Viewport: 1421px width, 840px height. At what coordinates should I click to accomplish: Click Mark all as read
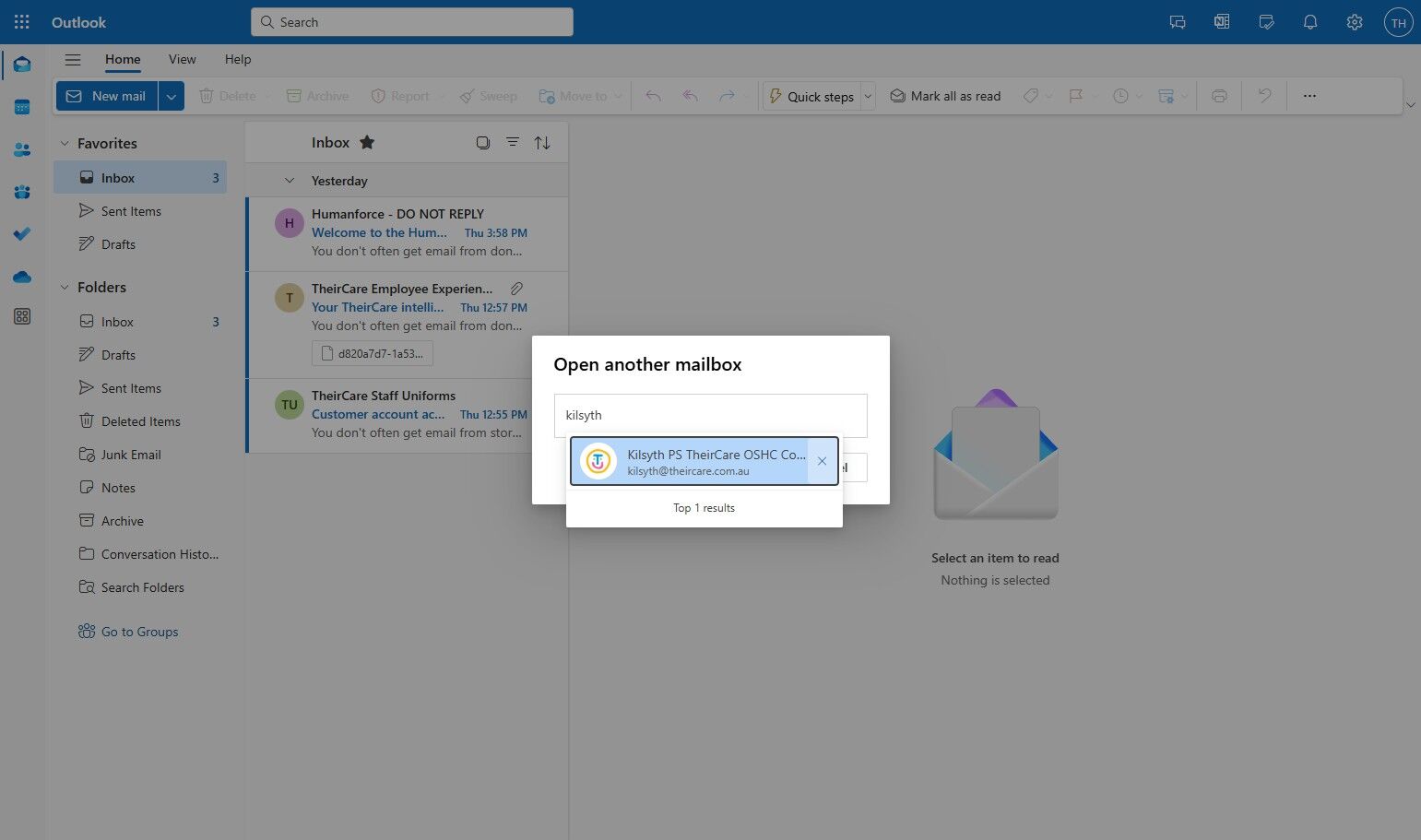(945, 96)
